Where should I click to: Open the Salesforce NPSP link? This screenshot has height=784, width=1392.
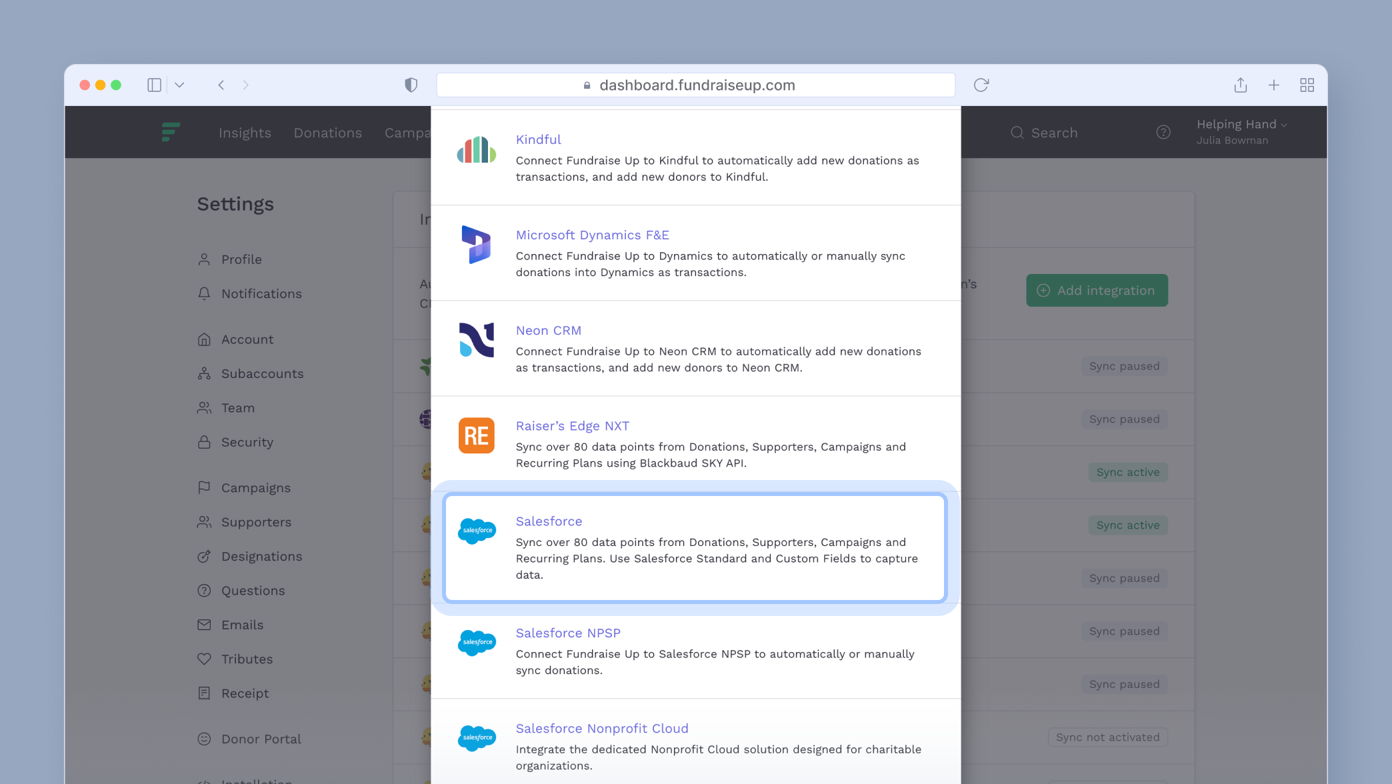(568, 633)
